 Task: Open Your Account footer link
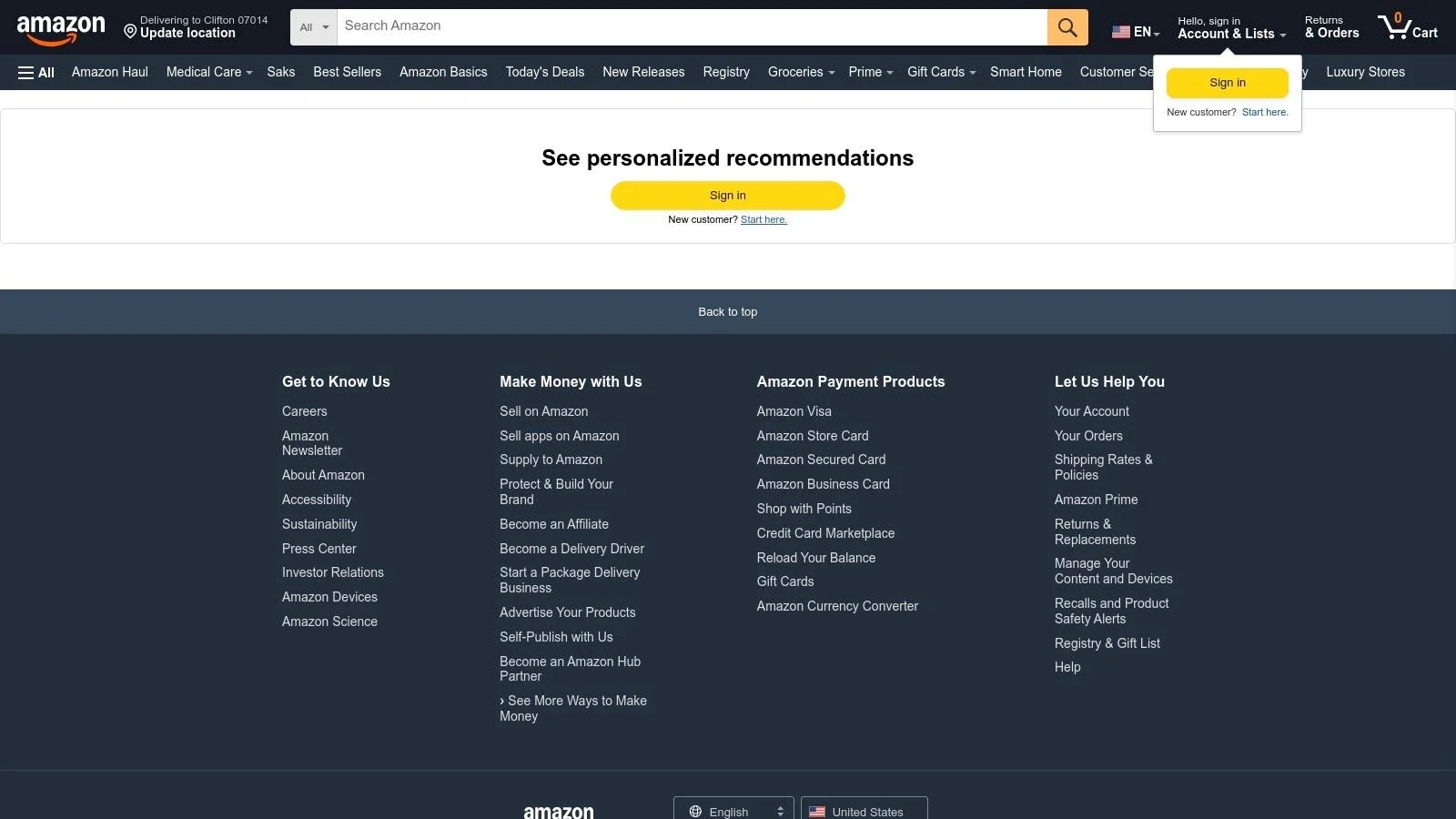[x=1092, y=411]
